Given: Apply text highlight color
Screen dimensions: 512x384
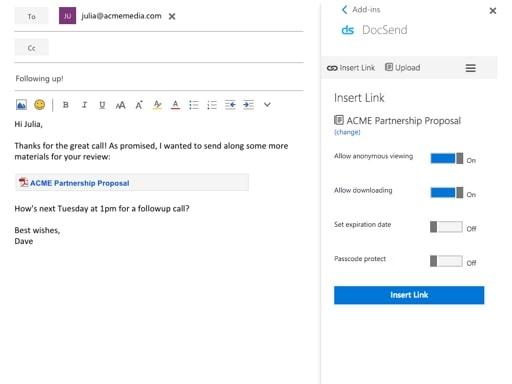Looking at the screenshot, I should pyautogui.click(x=157, y=105).
